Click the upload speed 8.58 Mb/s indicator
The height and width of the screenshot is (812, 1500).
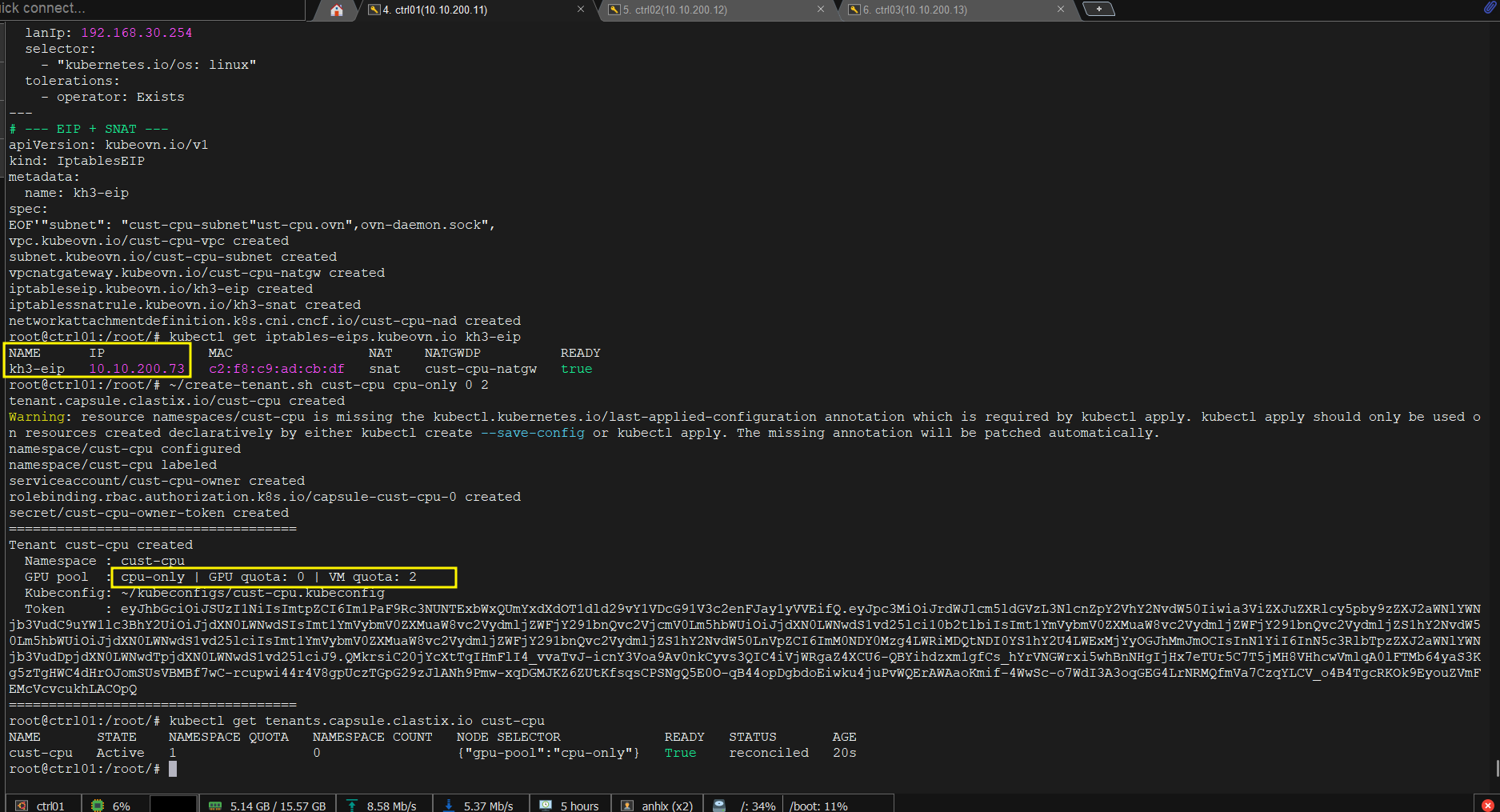[x=382, y=806]
